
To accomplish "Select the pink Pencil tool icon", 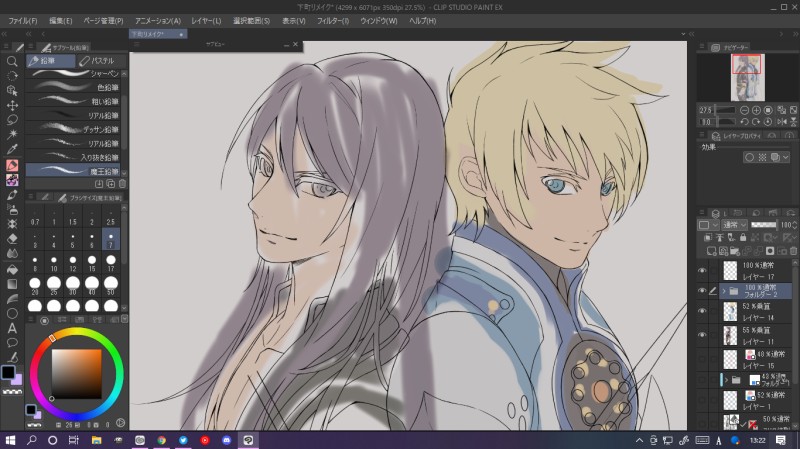I will coord(12,165).
